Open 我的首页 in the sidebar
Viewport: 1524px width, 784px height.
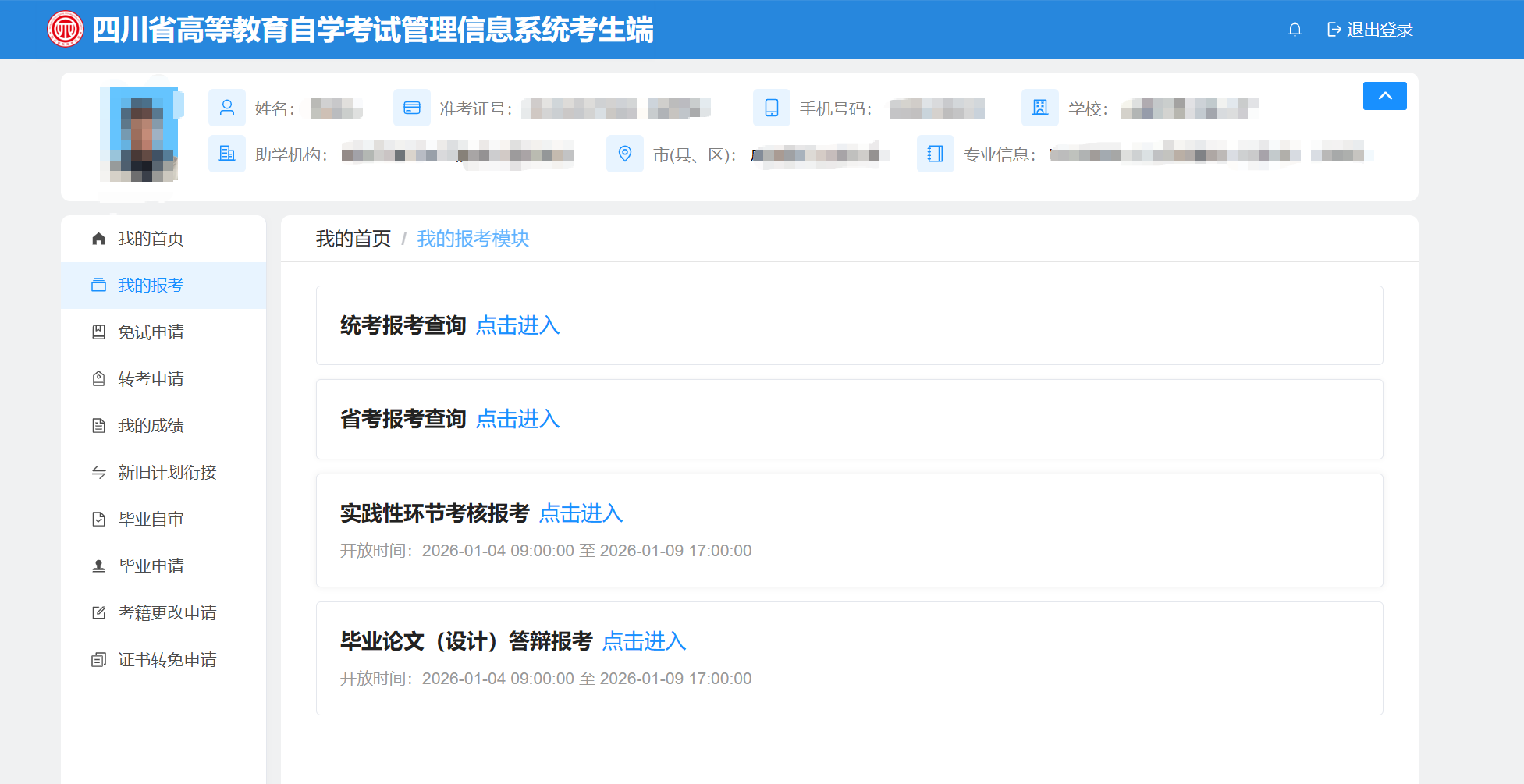click(151, 239)
